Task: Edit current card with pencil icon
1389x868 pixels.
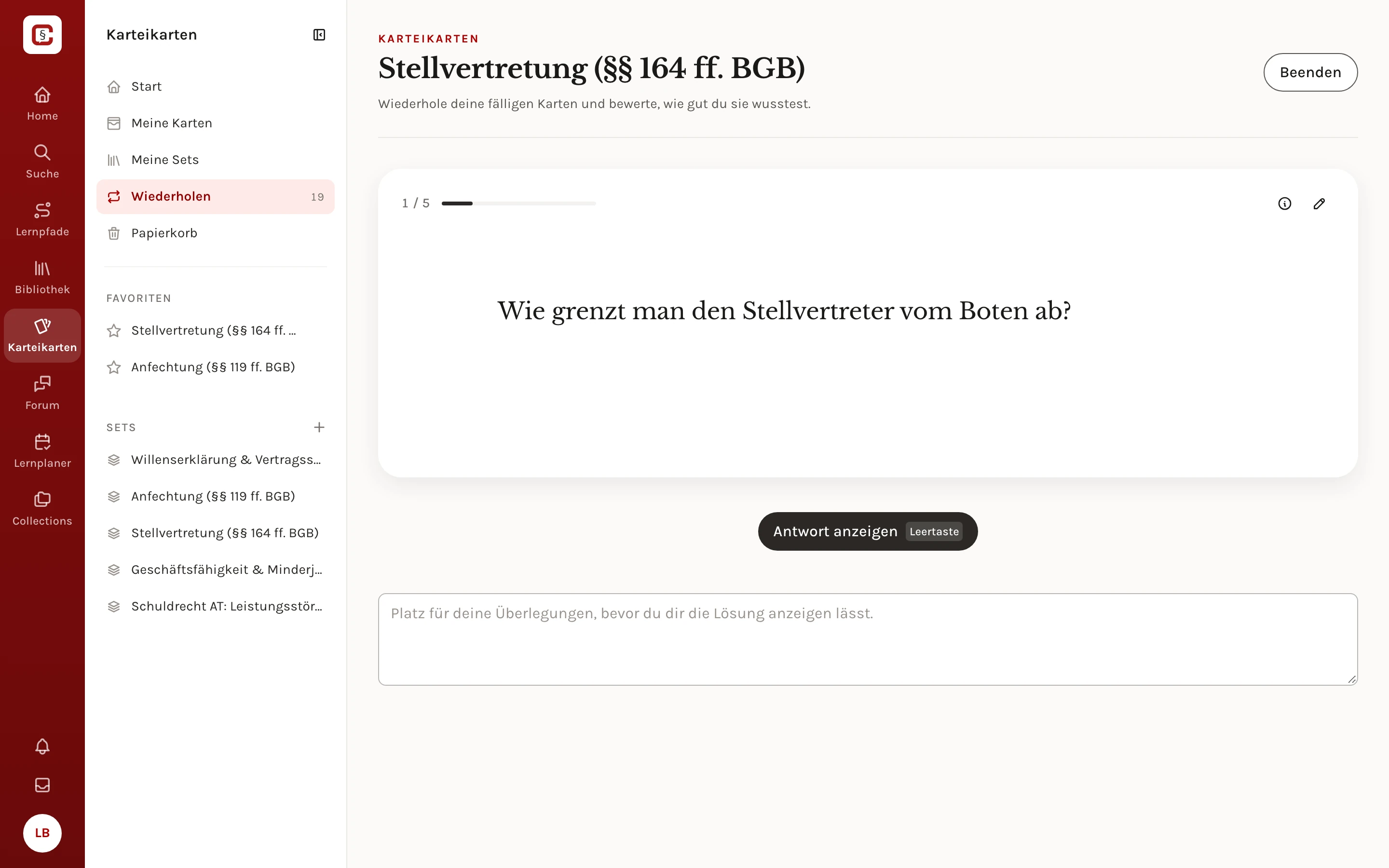Action: click(x=1319, y=204)
